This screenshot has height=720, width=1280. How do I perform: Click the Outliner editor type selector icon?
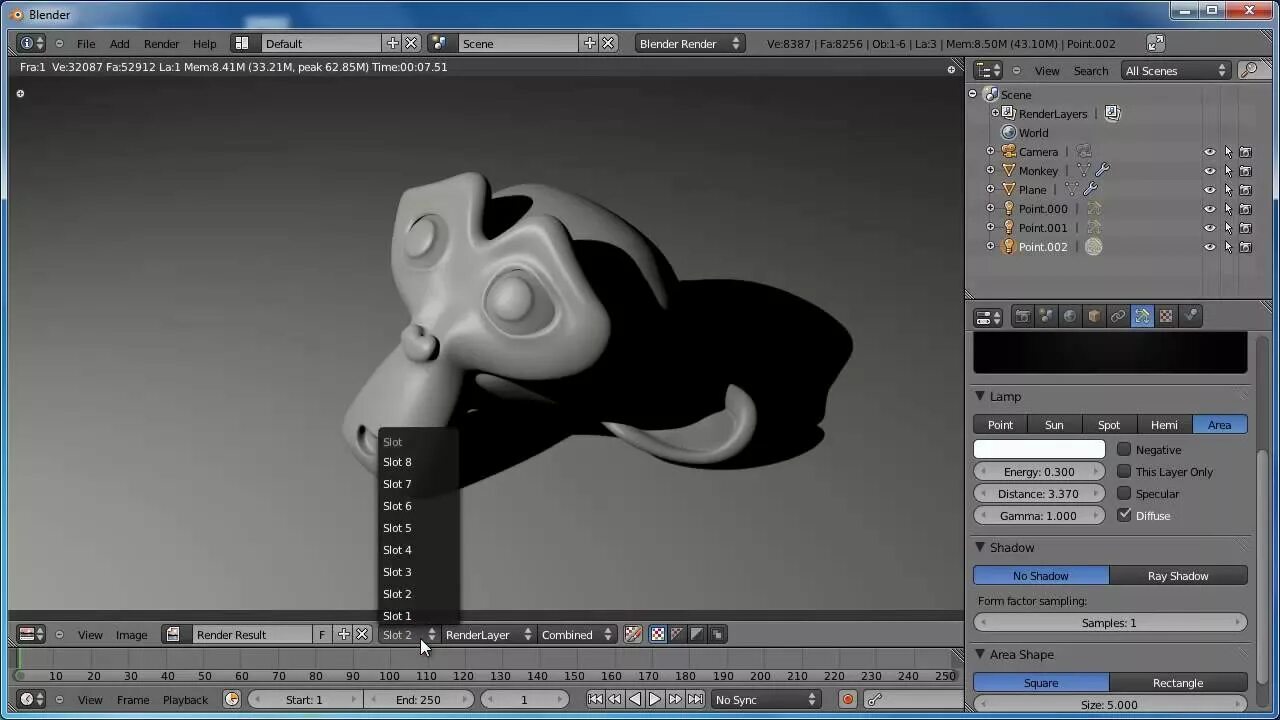coord(988,70)
